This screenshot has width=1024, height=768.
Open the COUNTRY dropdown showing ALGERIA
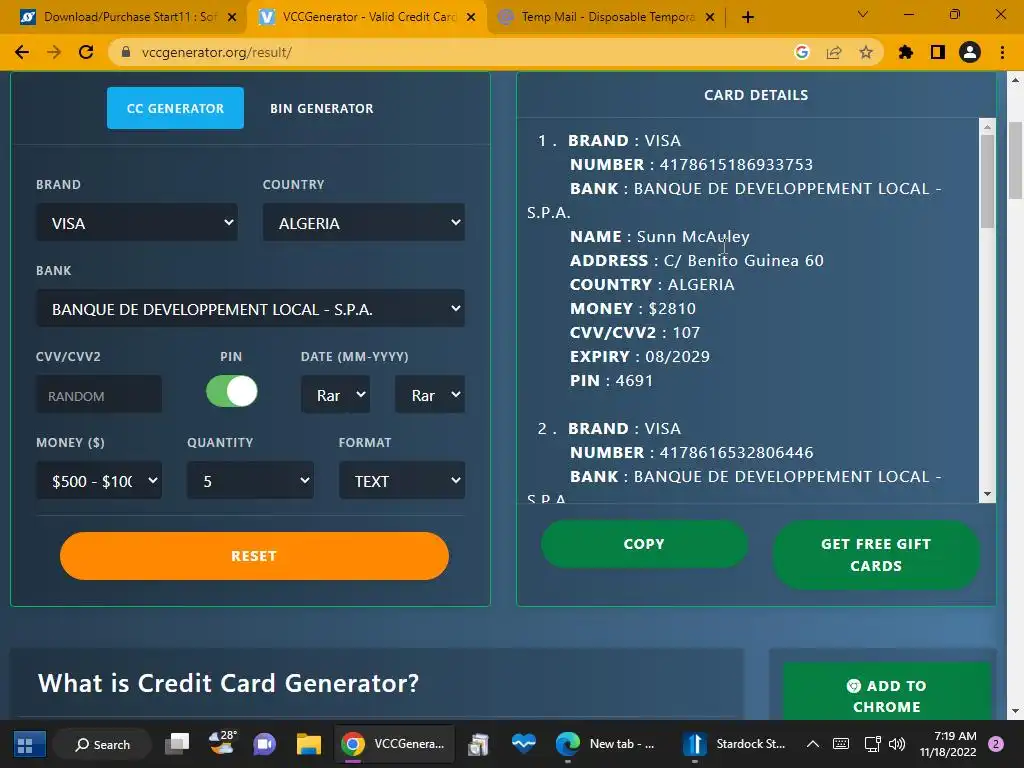[x=364, y=223]
